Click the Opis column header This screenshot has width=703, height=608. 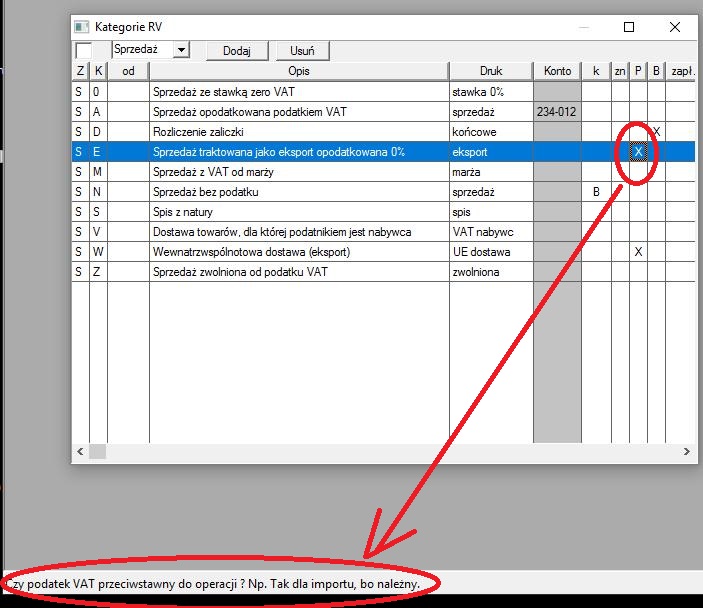(298, 71)
